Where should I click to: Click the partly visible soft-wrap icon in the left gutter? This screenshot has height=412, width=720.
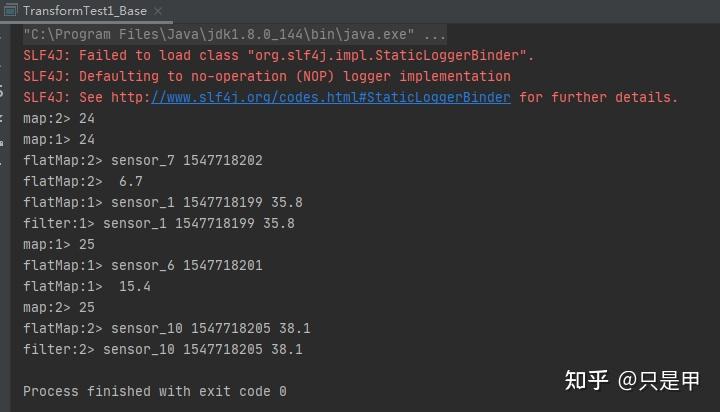(x=2, y=91)
